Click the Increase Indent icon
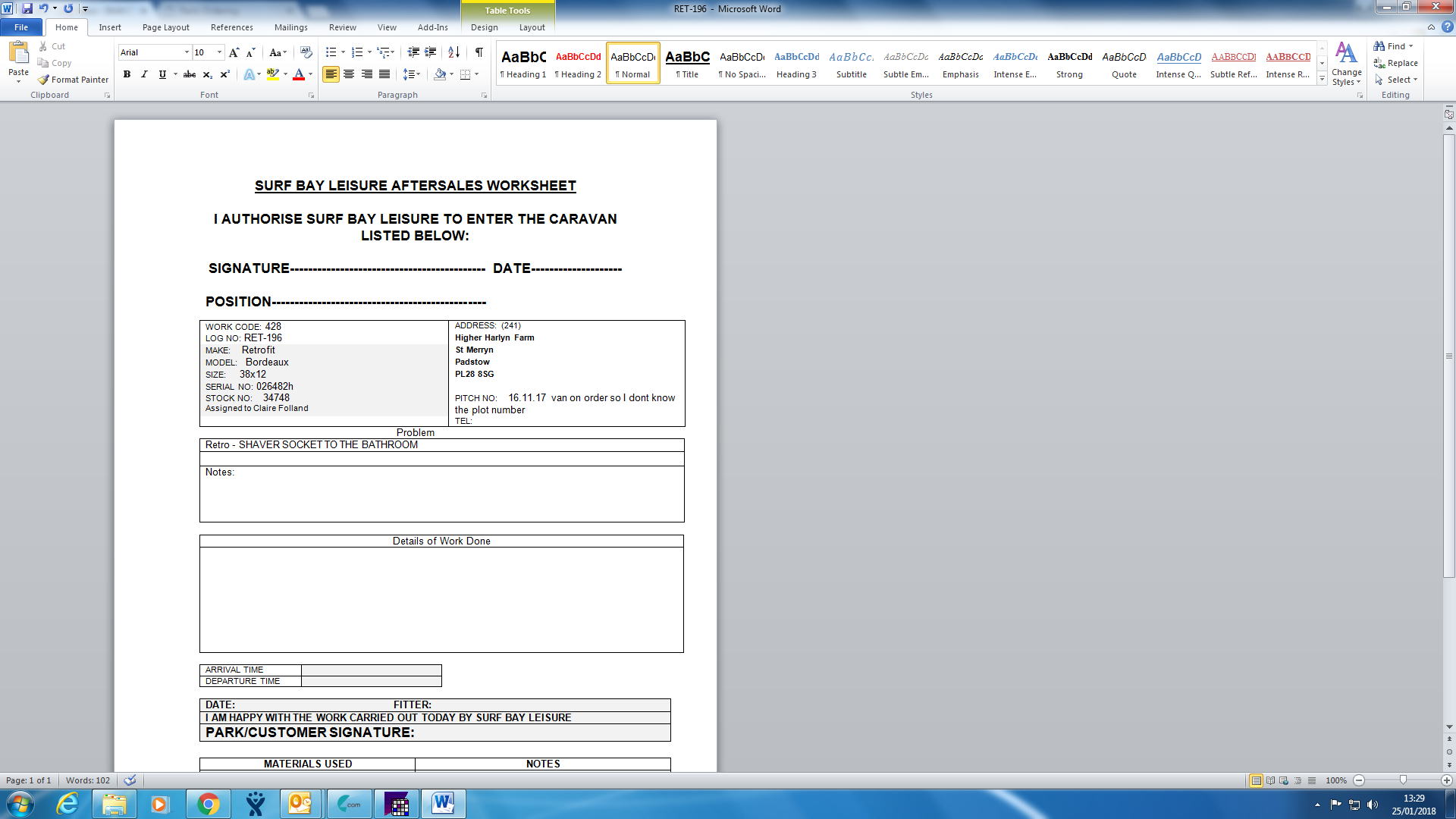 [430, 52]
